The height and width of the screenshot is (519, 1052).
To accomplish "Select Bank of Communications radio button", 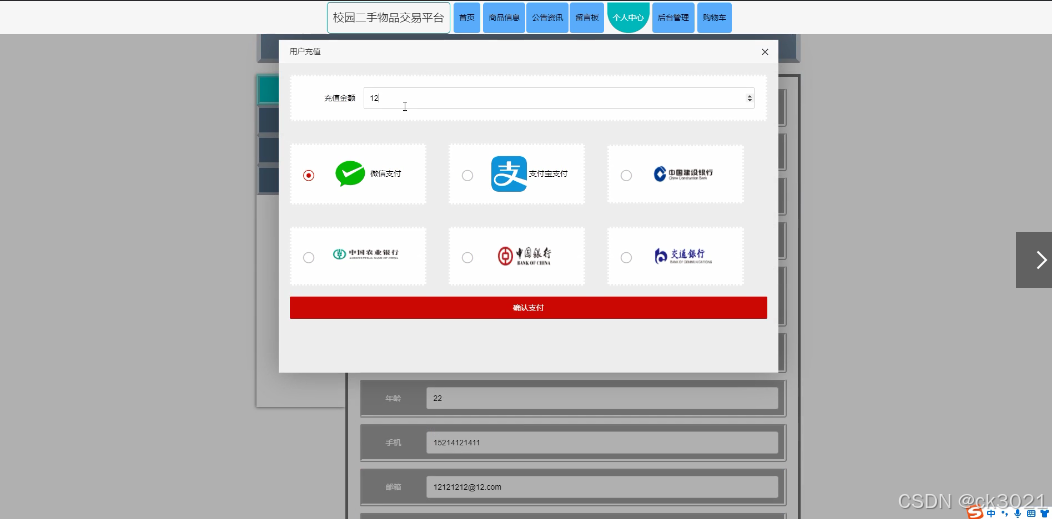I will pos(626,257).
